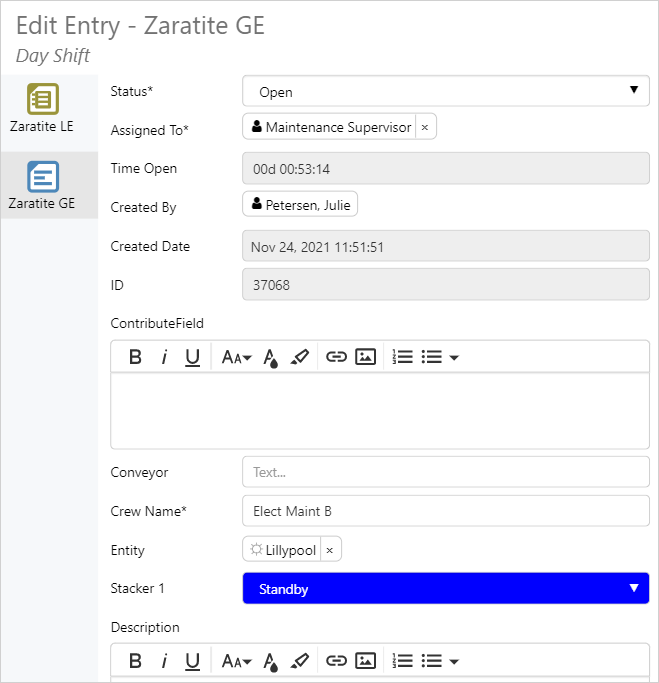Pick highlighter tool in ContributeField toolbar
Viewport: 659px width, 683px height.
tap(299, 357)
